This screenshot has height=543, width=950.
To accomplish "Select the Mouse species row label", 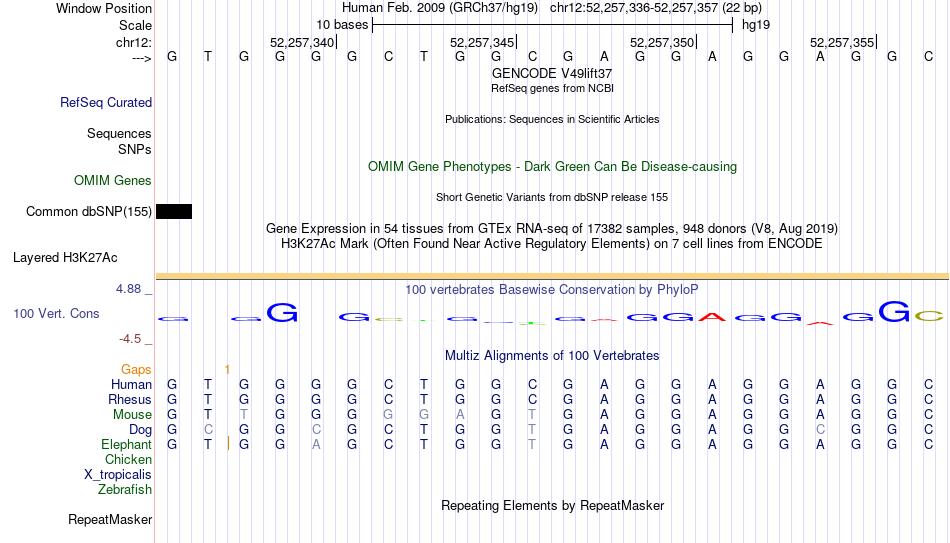I will [132, 415].
